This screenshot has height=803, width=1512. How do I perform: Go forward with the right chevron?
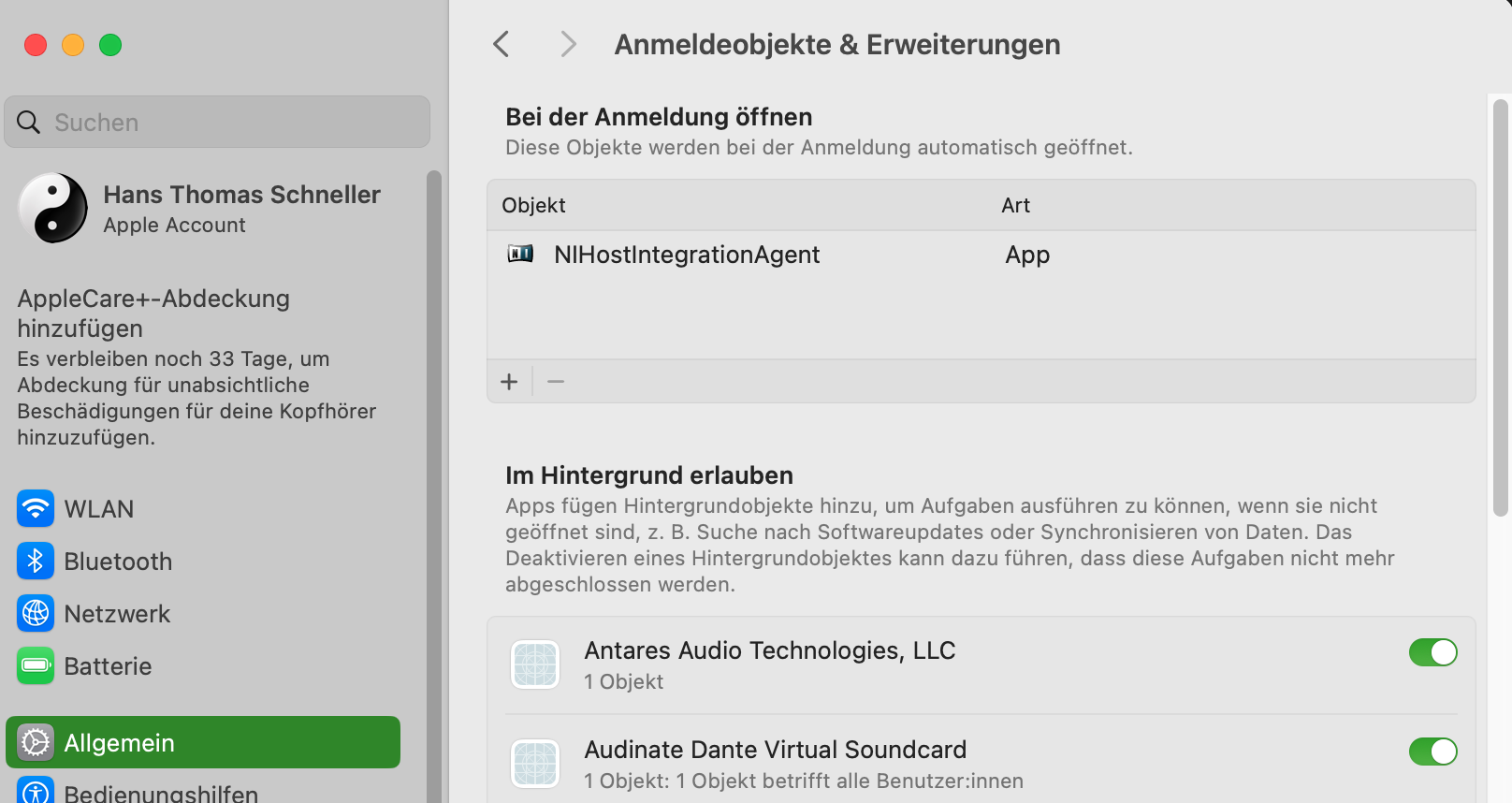pyautogui.click(x=568, y=44)
